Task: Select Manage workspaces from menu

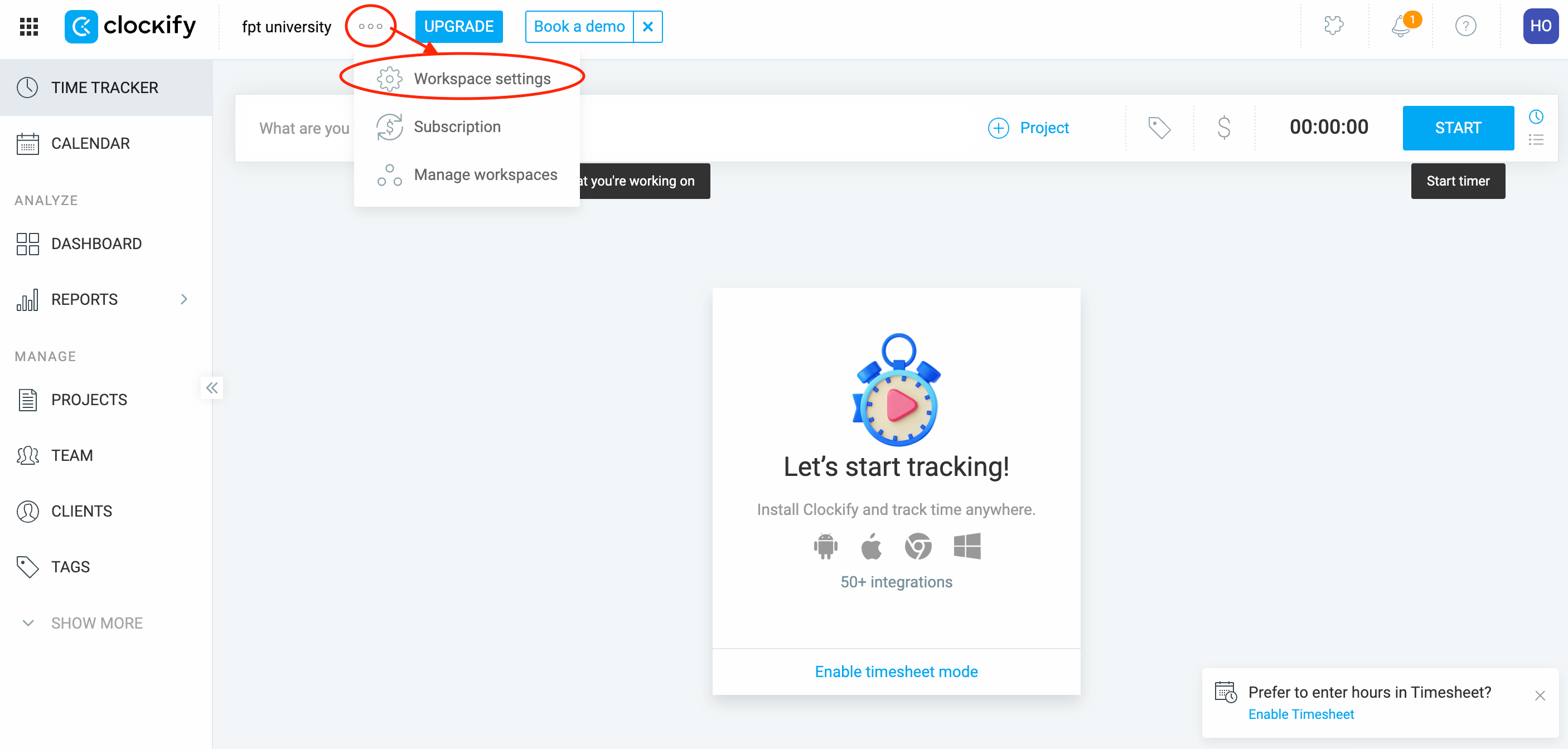Action: coord(466,174)
